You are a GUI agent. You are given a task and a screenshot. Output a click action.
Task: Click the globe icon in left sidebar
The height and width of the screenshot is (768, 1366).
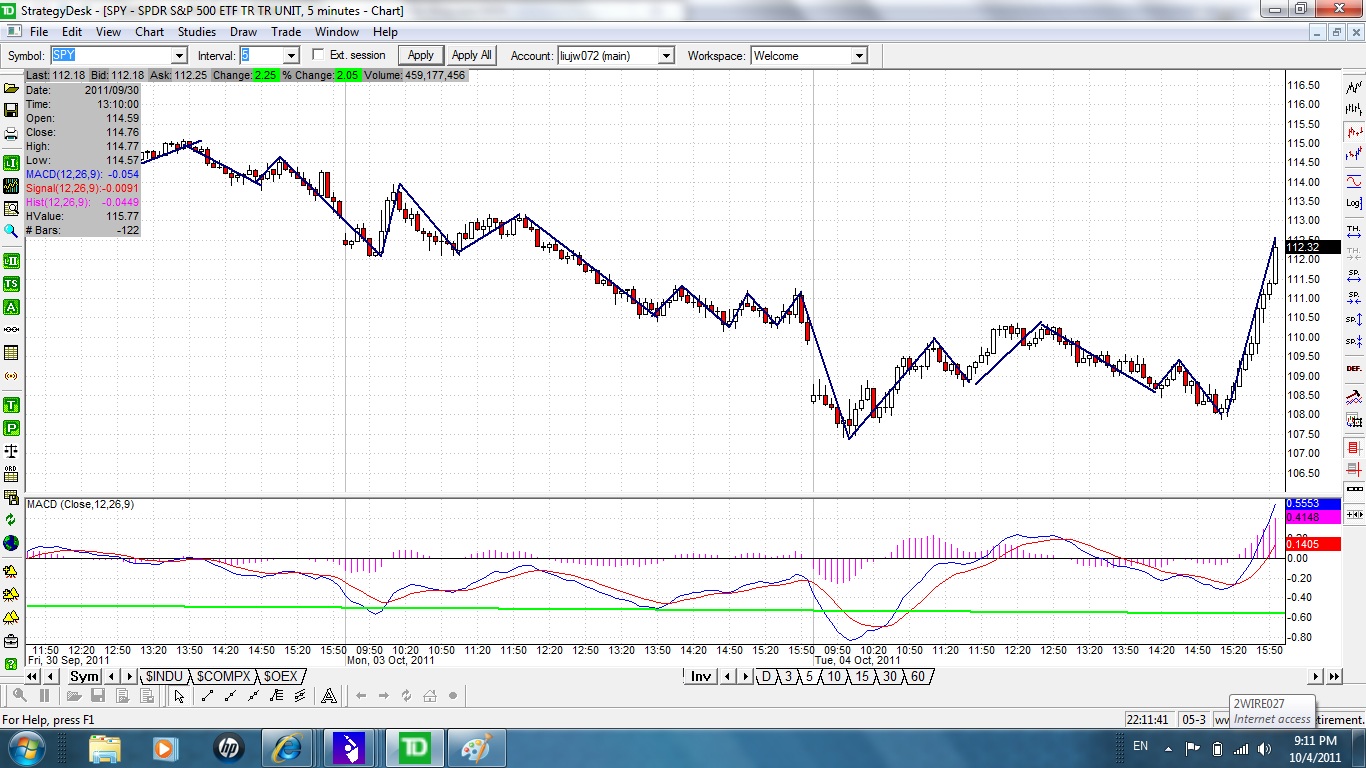click(x=11, y=543)
